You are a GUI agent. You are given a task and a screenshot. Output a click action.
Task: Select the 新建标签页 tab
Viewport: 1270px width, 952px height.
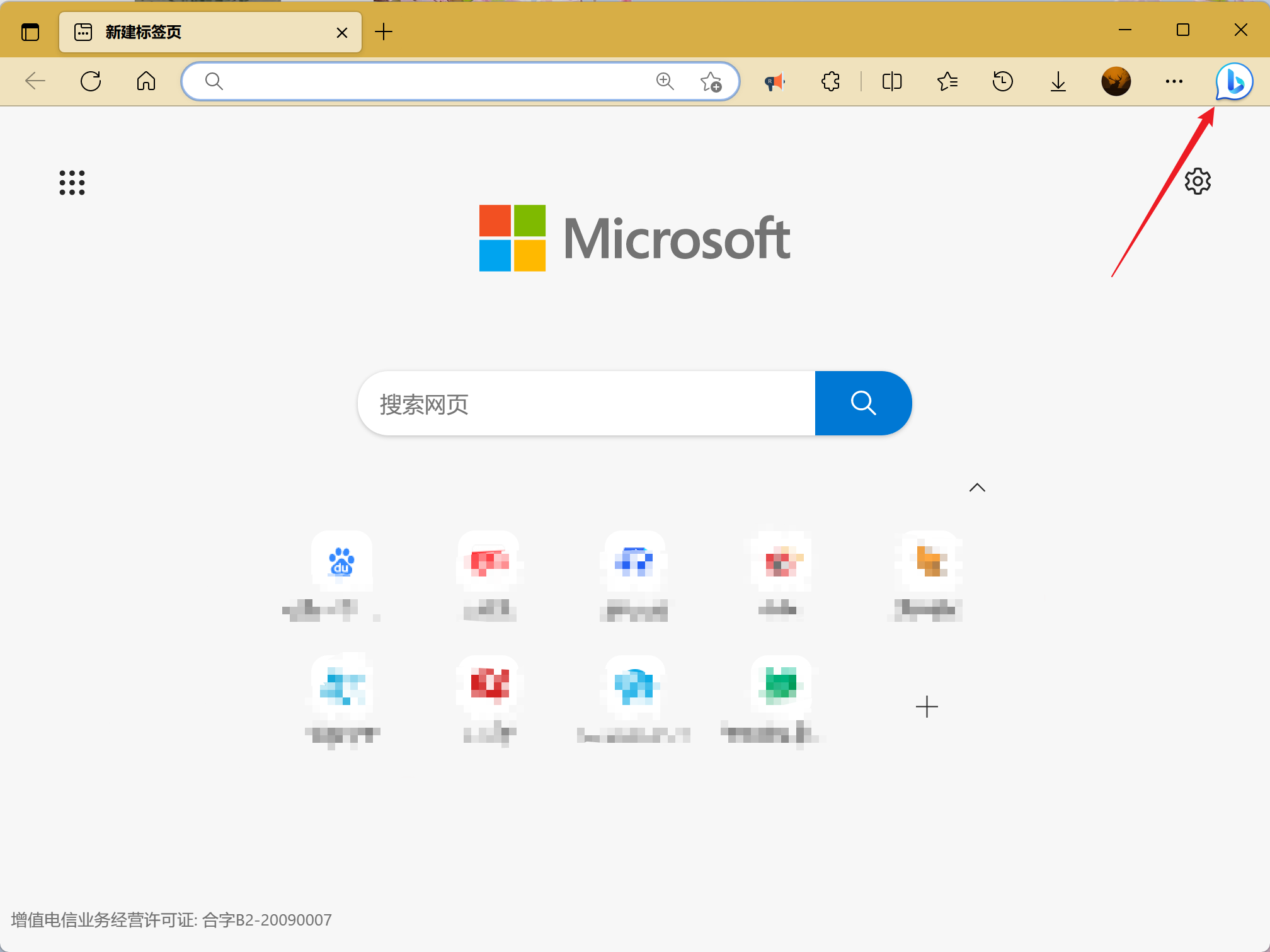coord(210,32)
